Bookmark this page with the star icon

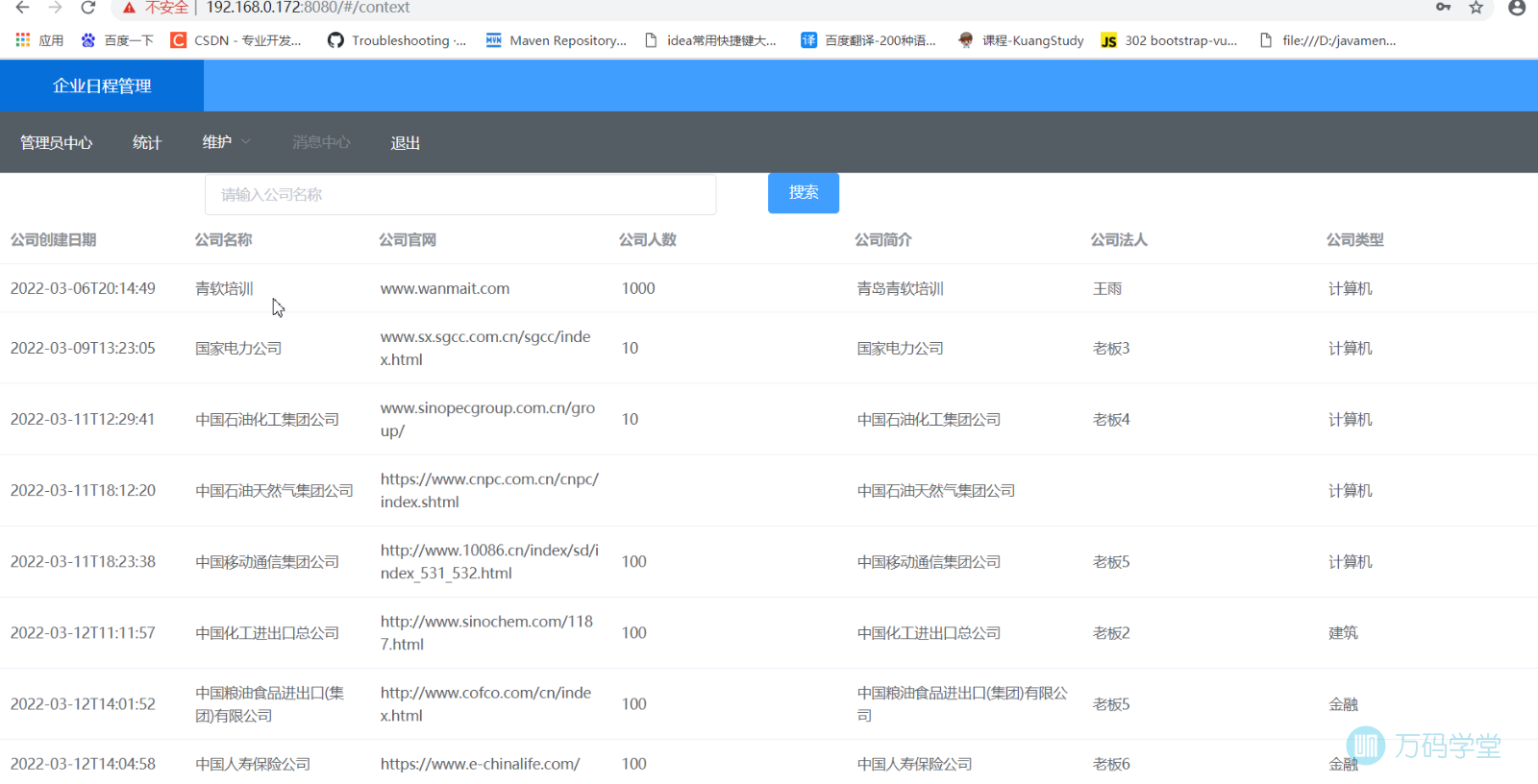pos(1476,8)
